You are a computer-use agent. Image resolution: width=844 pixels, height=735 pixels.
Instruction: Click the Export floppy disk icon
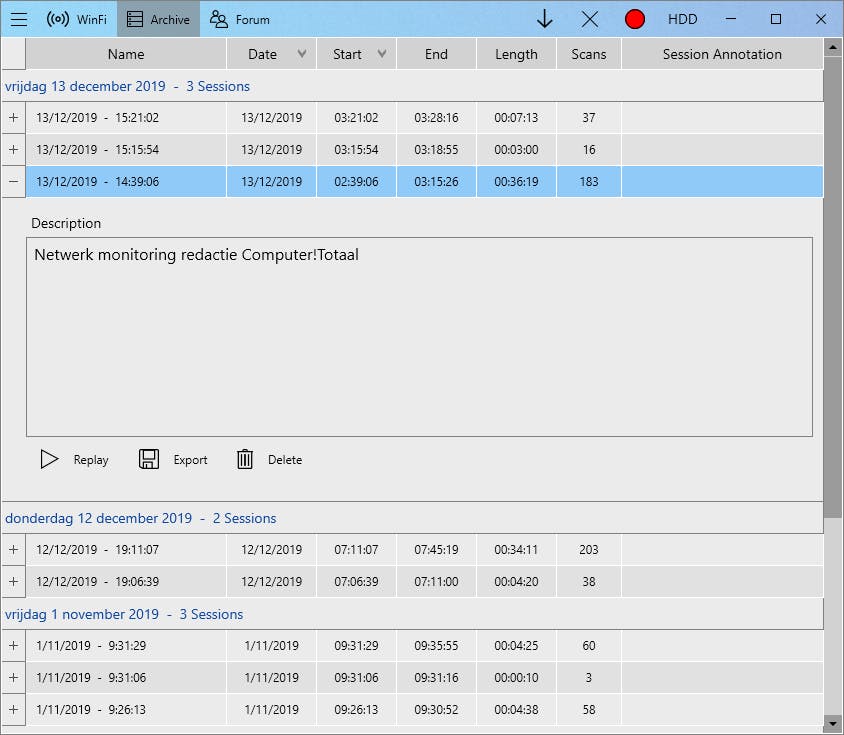tap(149, 460)
